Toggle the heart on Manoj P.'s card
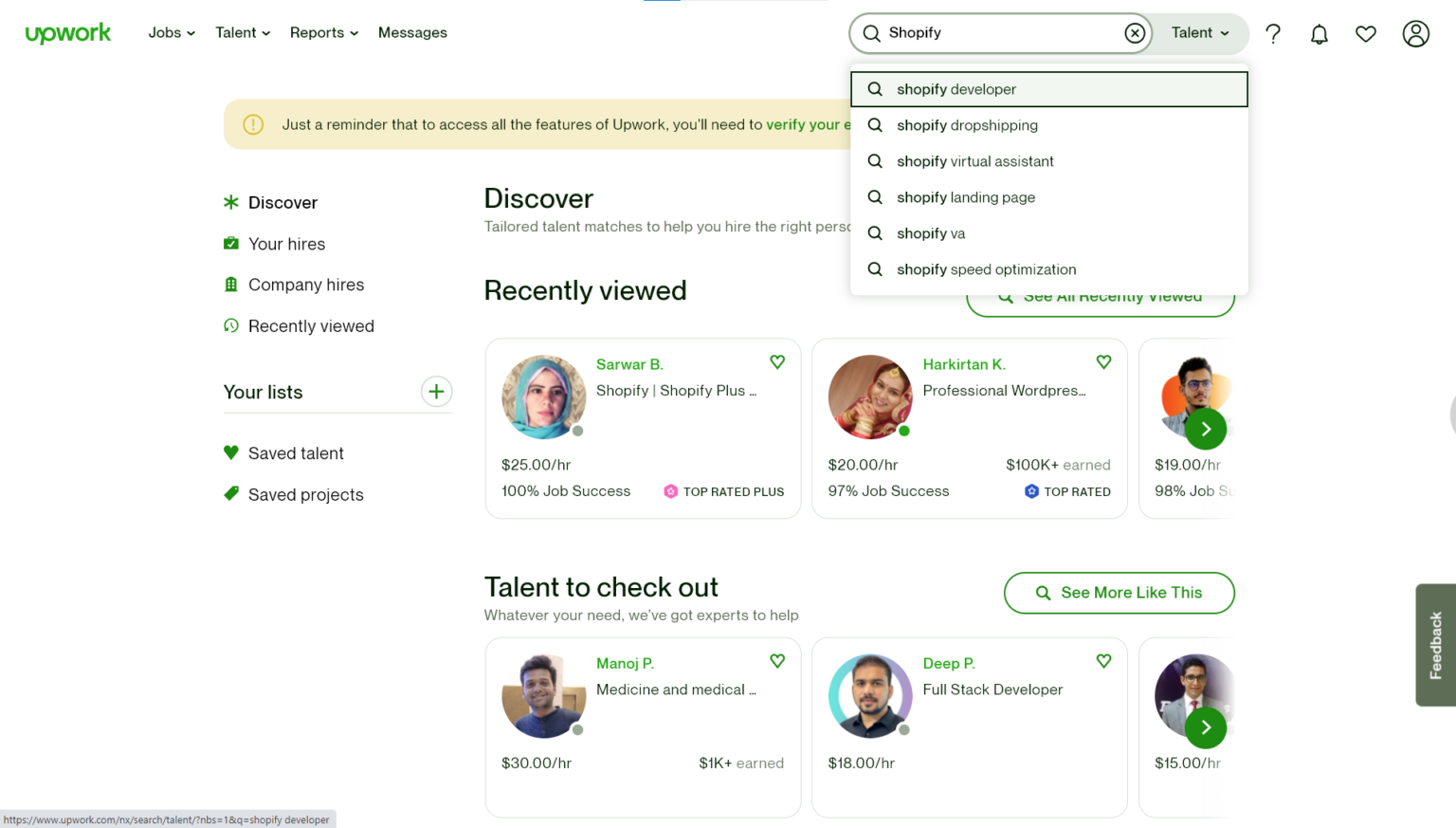 coord(777,661)
